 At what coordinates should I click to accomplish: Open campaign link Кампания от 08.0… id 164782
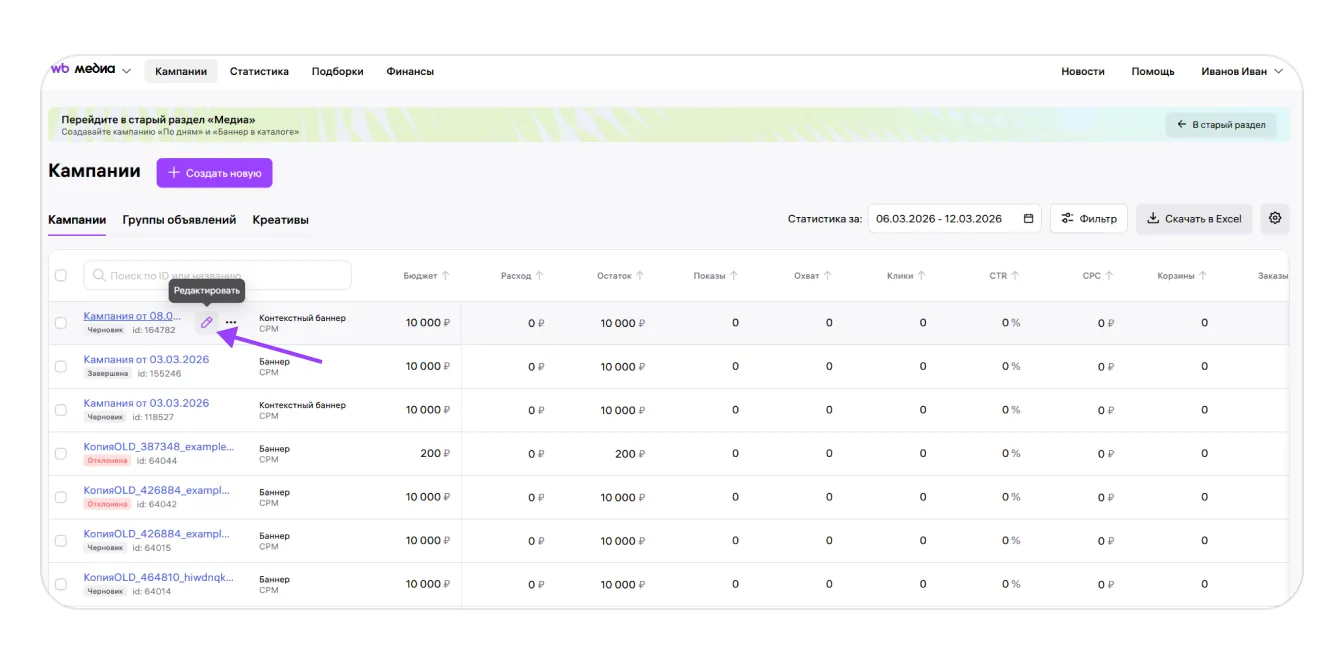[x=133, y=316]
